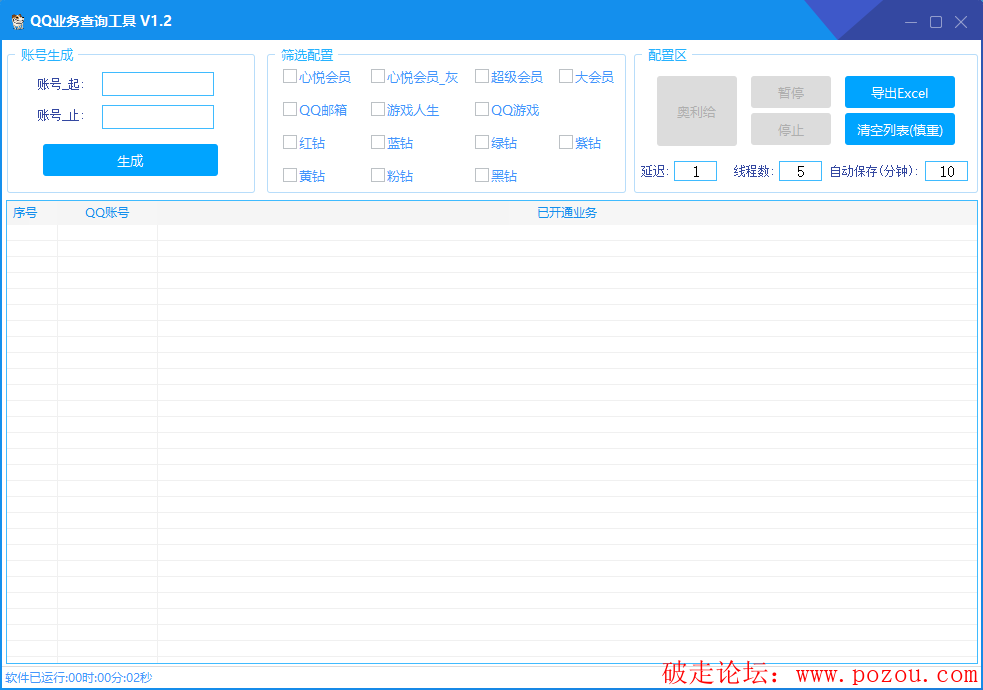983x690 pixels.
Task: Check the 心悦会员 checkbox
Action: pyautogui.click(x=290, y=77)
